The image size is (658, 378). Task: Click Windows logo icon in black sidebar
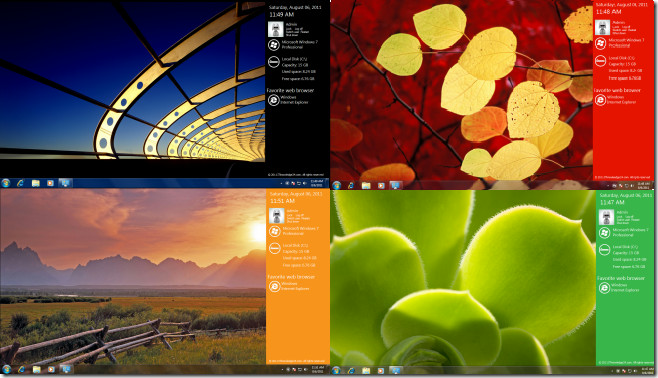coord(274,45)
